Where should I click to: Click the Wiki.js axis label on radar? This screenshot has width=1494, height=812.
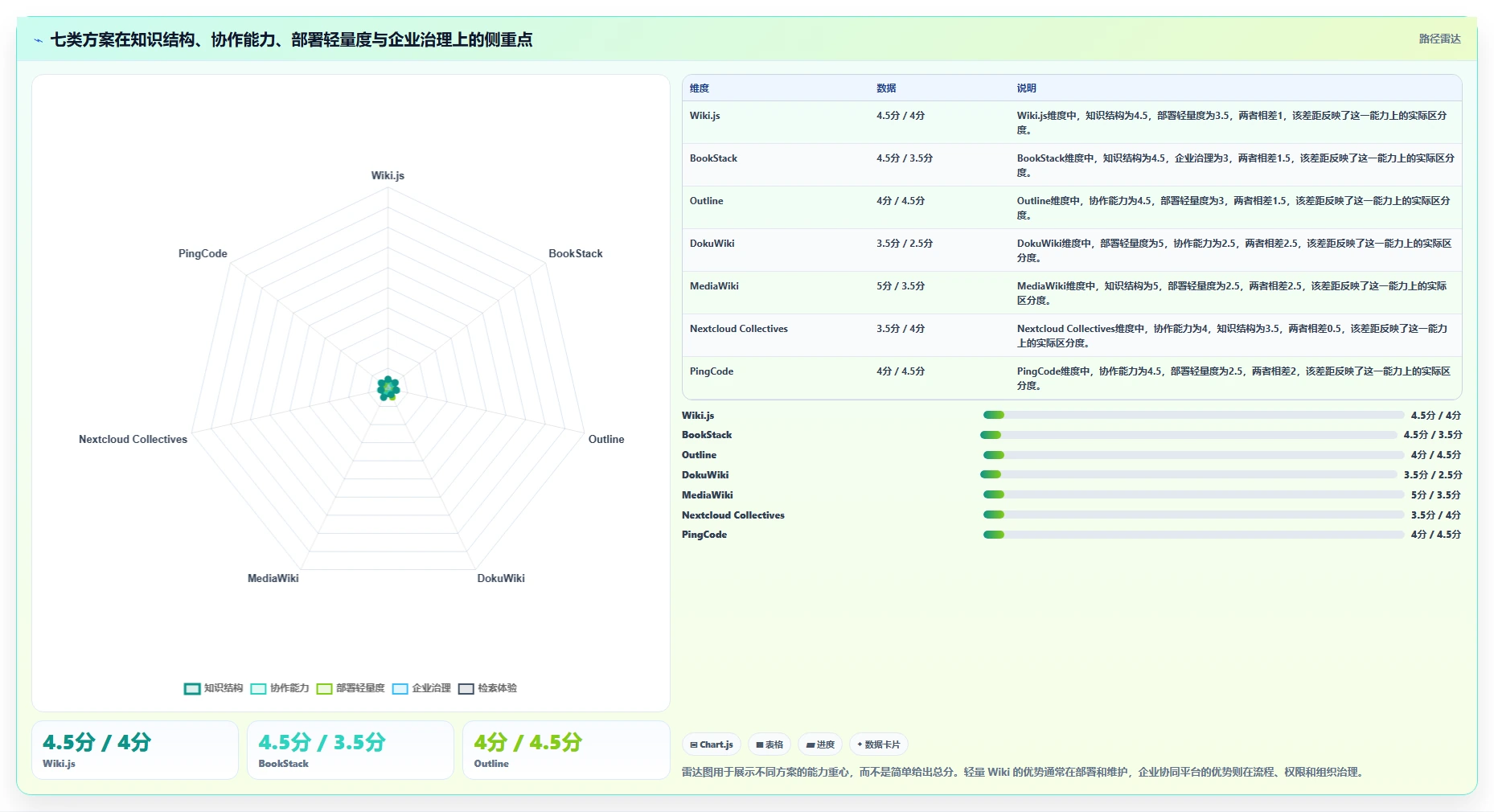(x=388, y=175)
